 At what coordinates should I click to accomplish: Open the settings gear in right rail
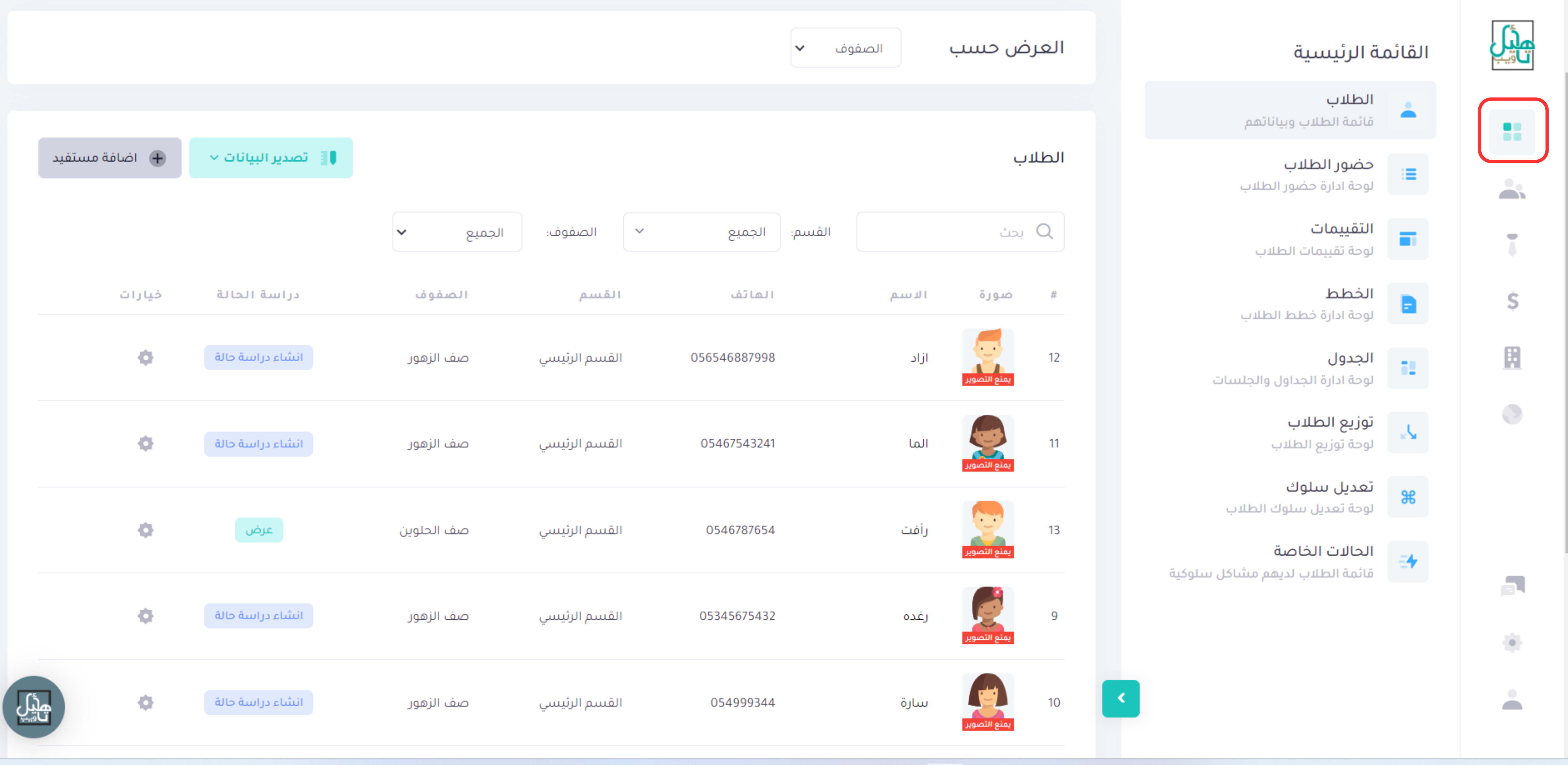(x=1512, y=643)
